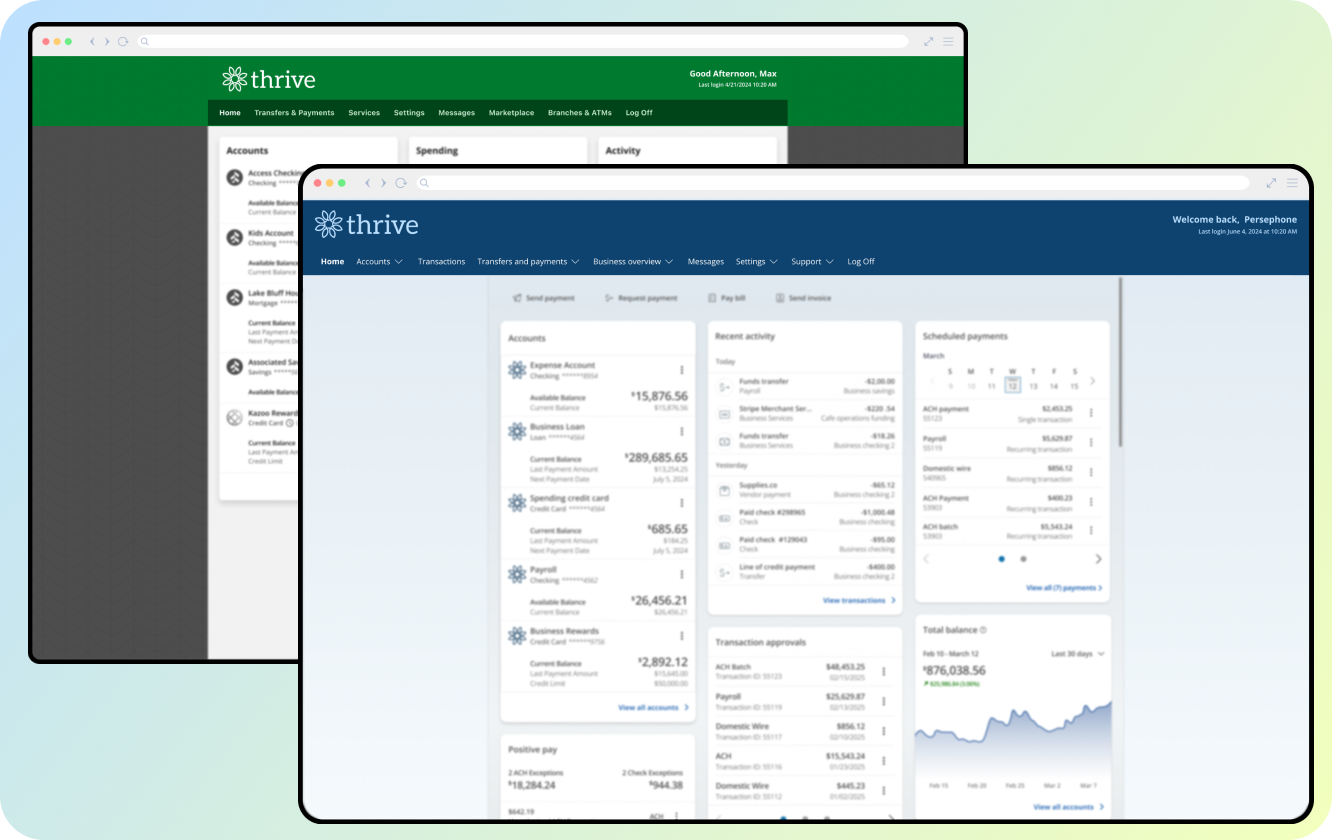Open Marketplace in the green back window nav
The image size is (1332, 840).
[511, 113]
